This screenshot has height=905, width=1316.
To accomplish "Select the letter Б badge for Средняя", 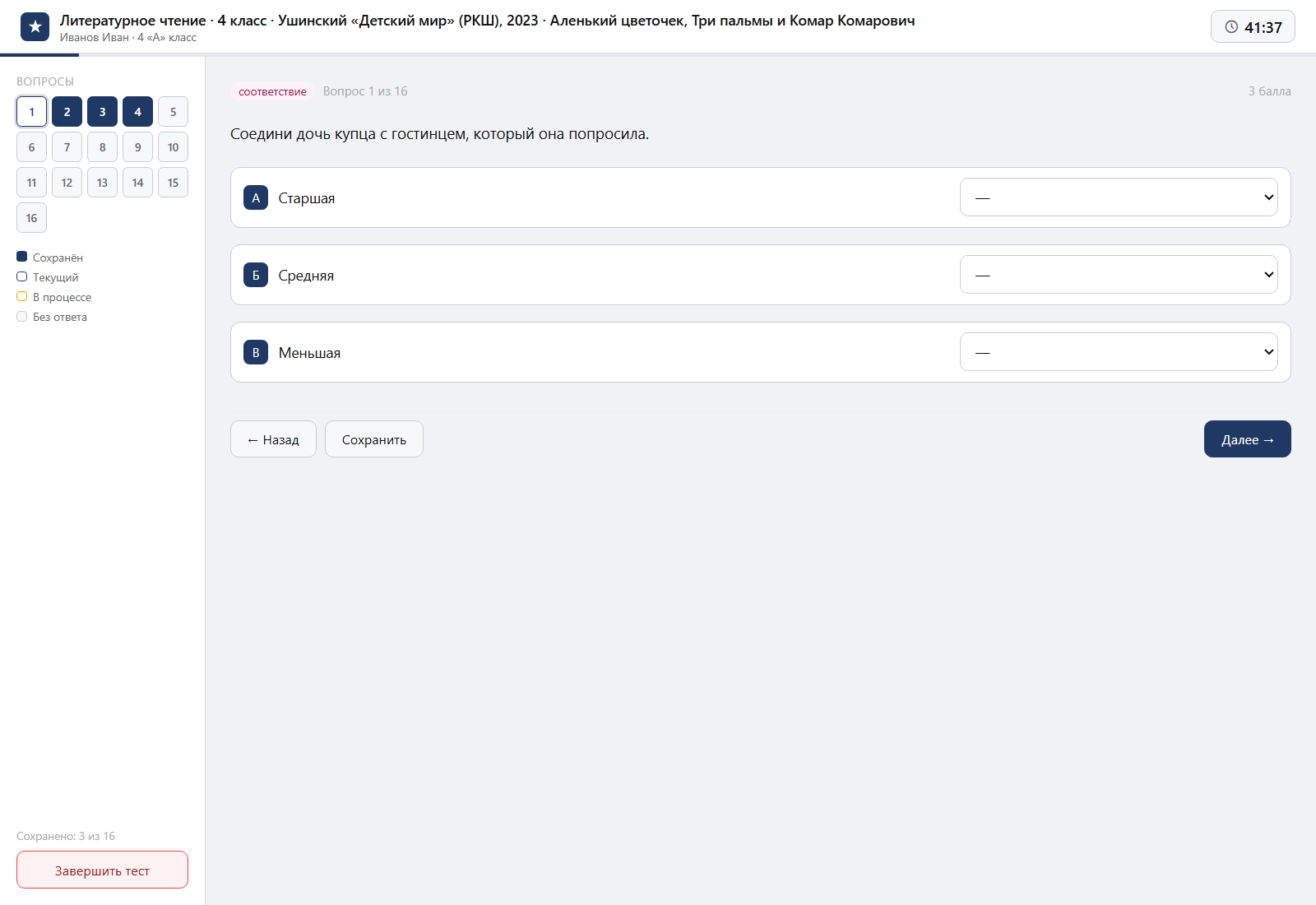I will coord(256,275).
